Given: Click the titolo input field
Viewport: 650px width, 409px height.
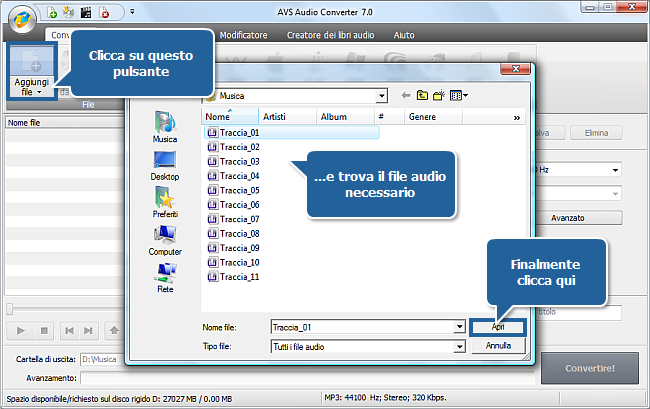Looking at the screenshot, I should 579,312.
